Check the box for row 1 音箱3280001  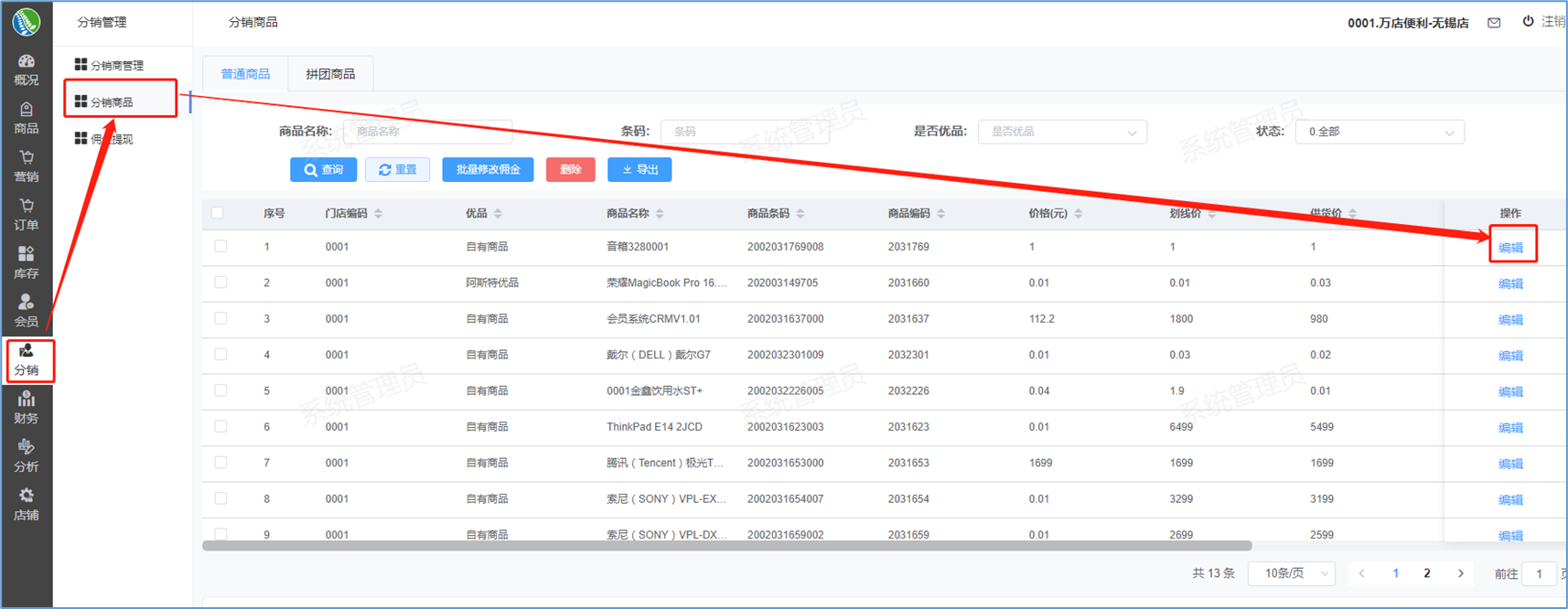pos(220,247)
